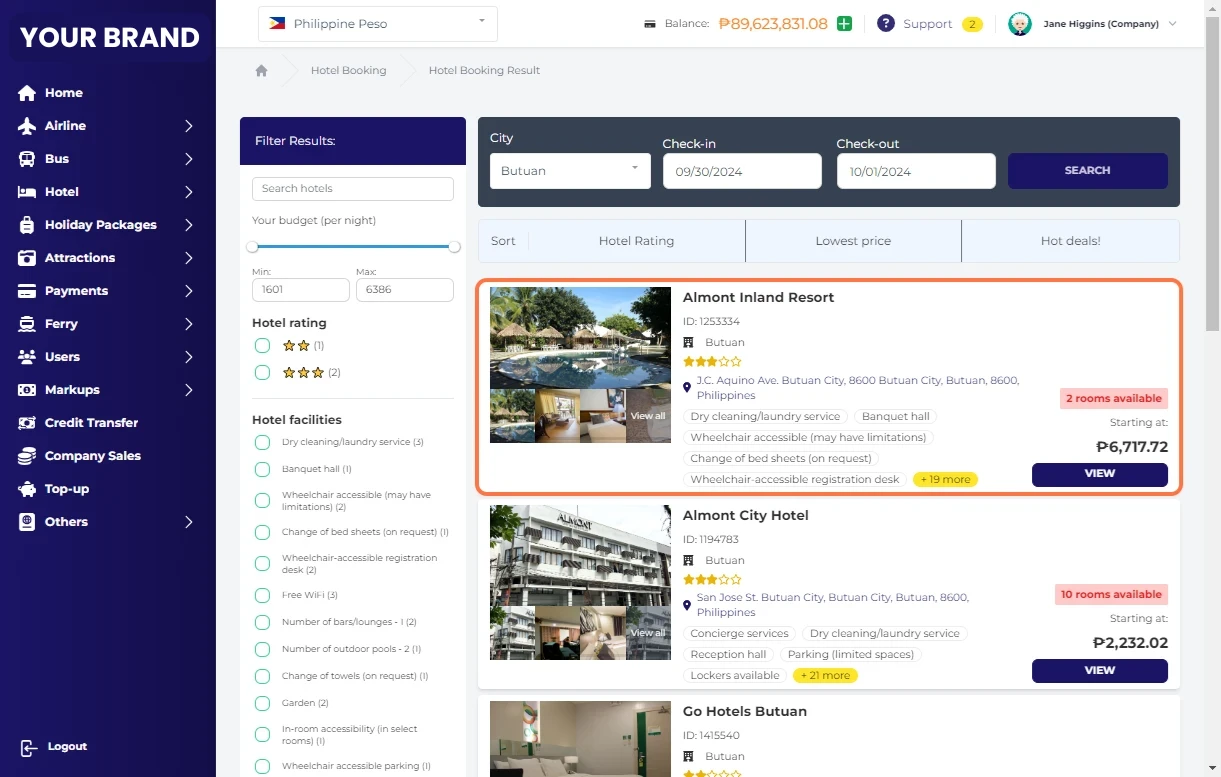Image resolution: width=1221 pixels, height=777 pixels.
Task: Open the Philippine Peso currency dropdown
Action: pos(377,24)
